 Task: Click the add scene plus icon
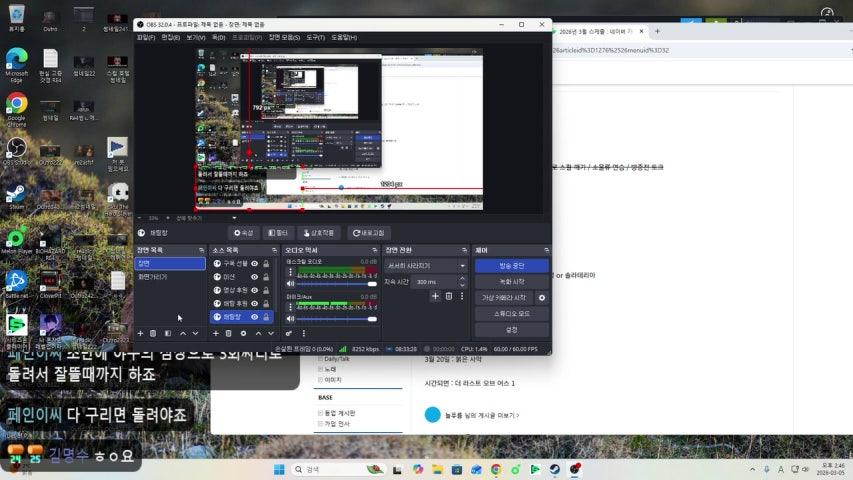click(140, 333)
